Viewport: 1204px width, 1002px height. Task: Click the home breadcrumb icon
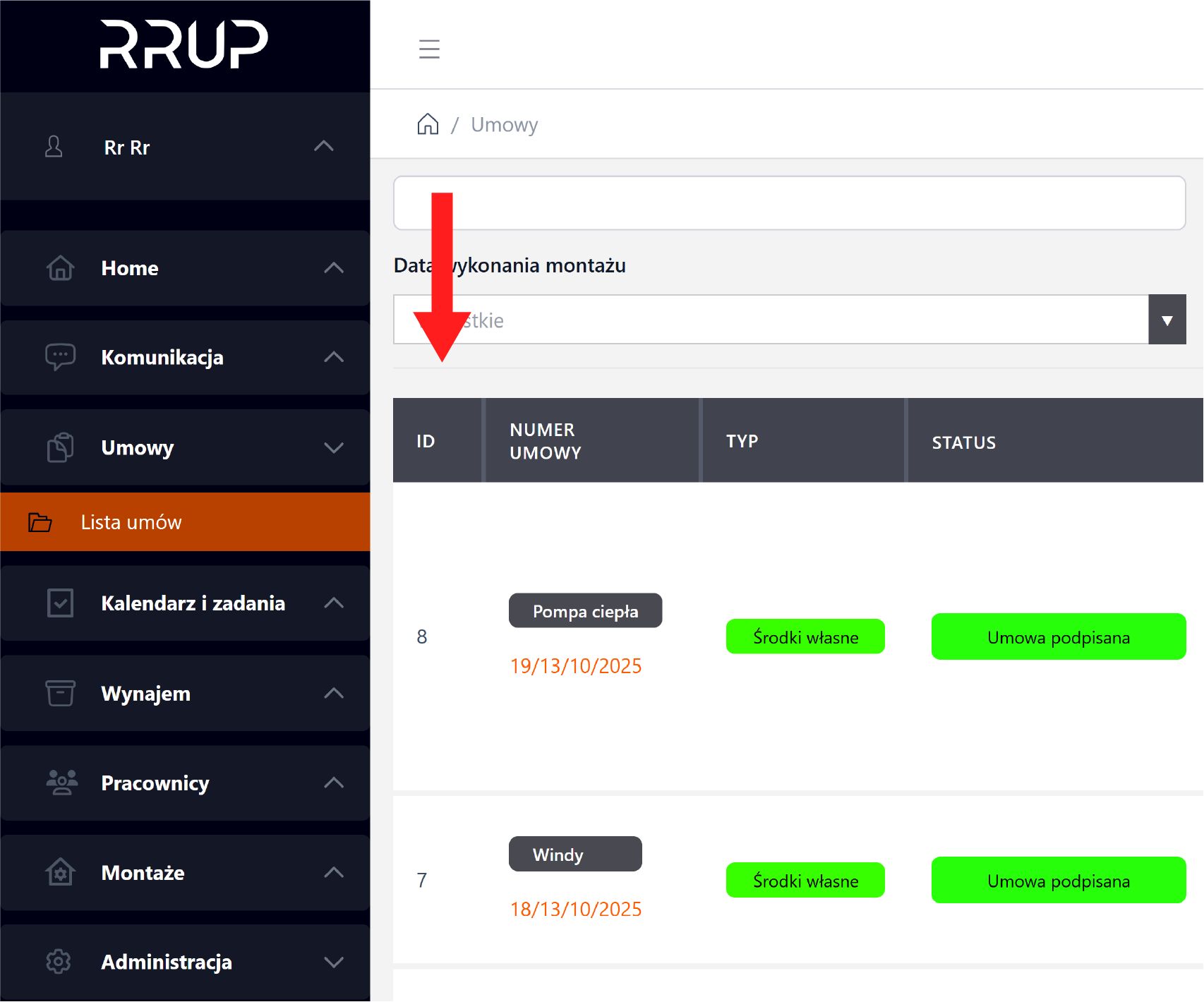(428, 124)
